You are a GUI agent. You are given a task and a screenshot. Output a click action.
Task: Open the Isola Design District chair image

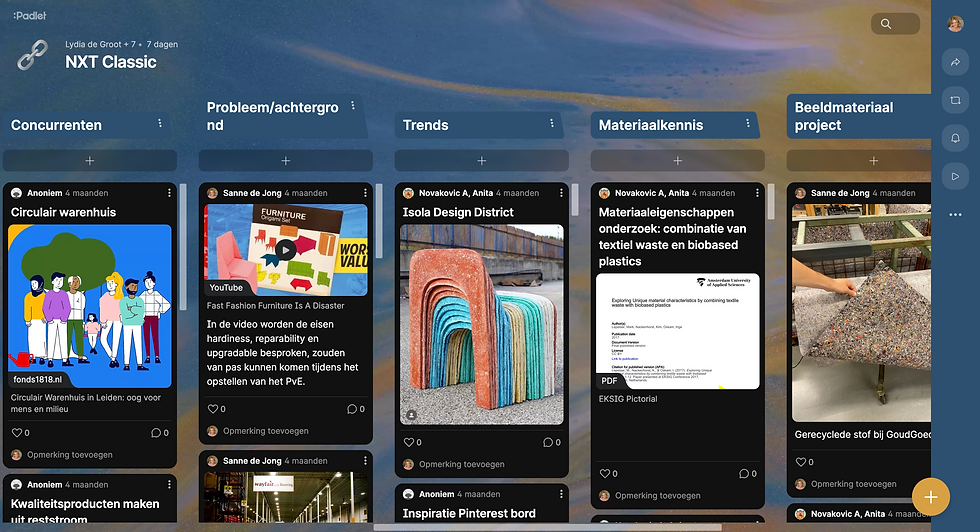[482, 324]
